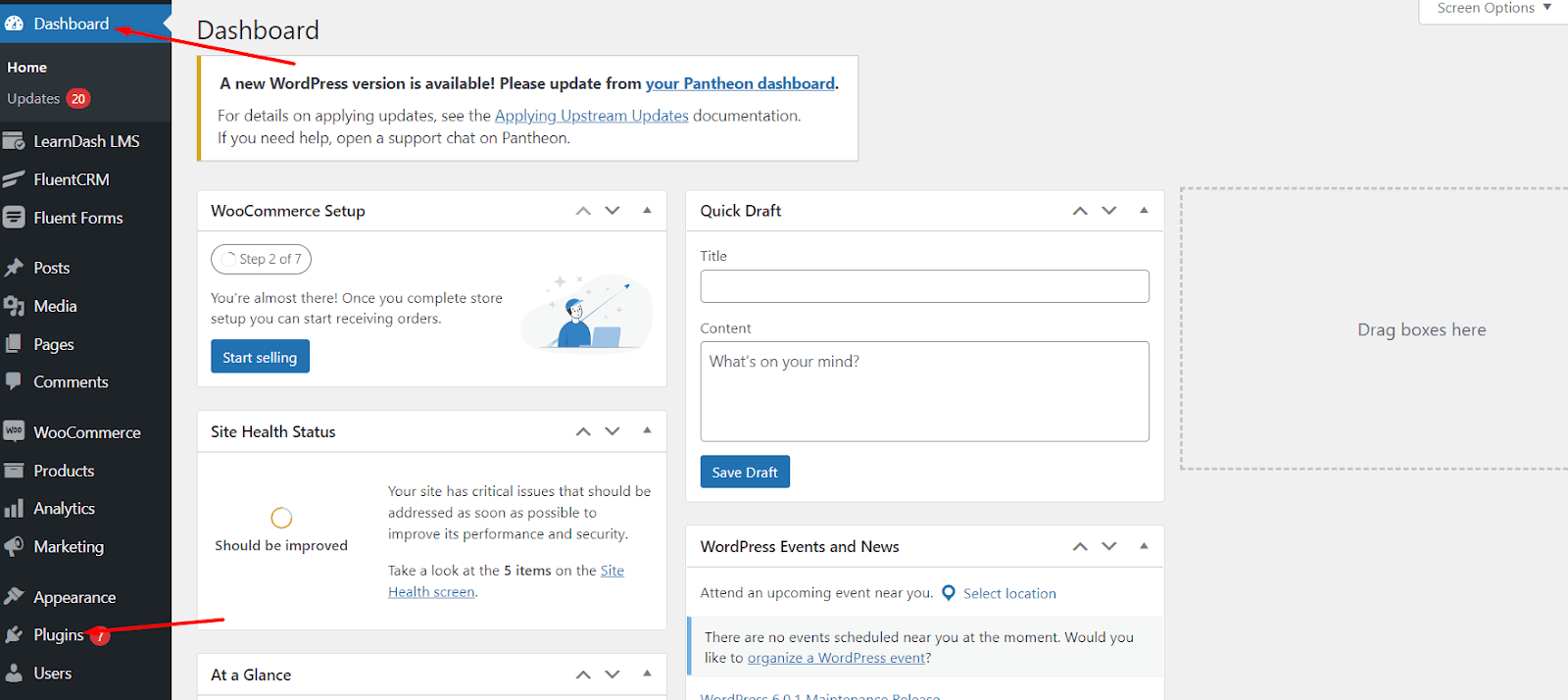Click the WooCommerce logo icon
The image size is (1568, 700).
pyautogui.click(x=14, y=431)
